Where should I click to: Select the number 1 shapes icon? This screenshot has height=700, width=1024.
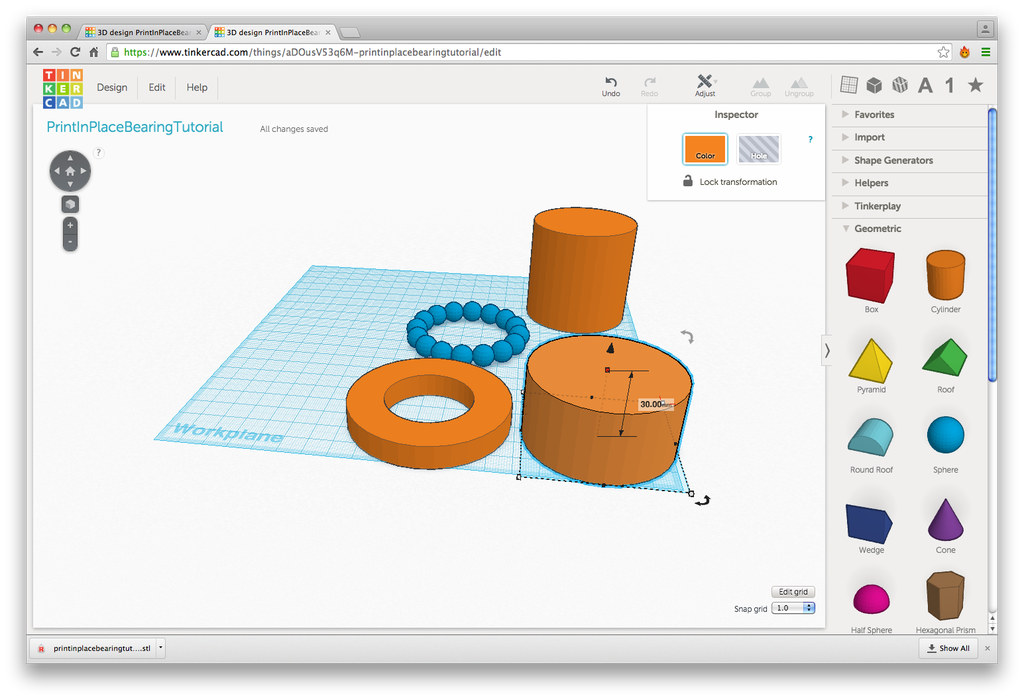click(x=950, y=85)
